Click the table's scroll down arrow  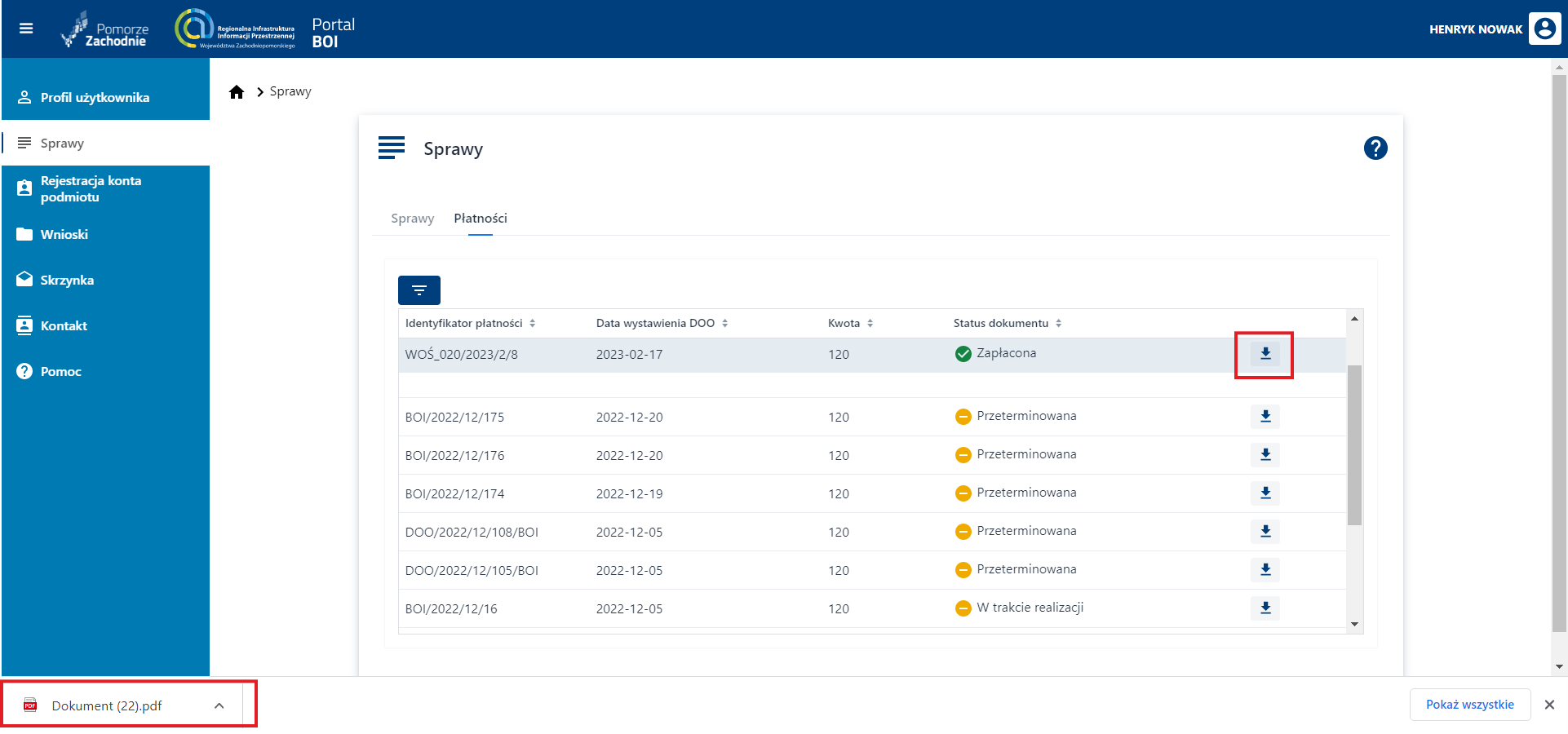tap(1354, 625)
